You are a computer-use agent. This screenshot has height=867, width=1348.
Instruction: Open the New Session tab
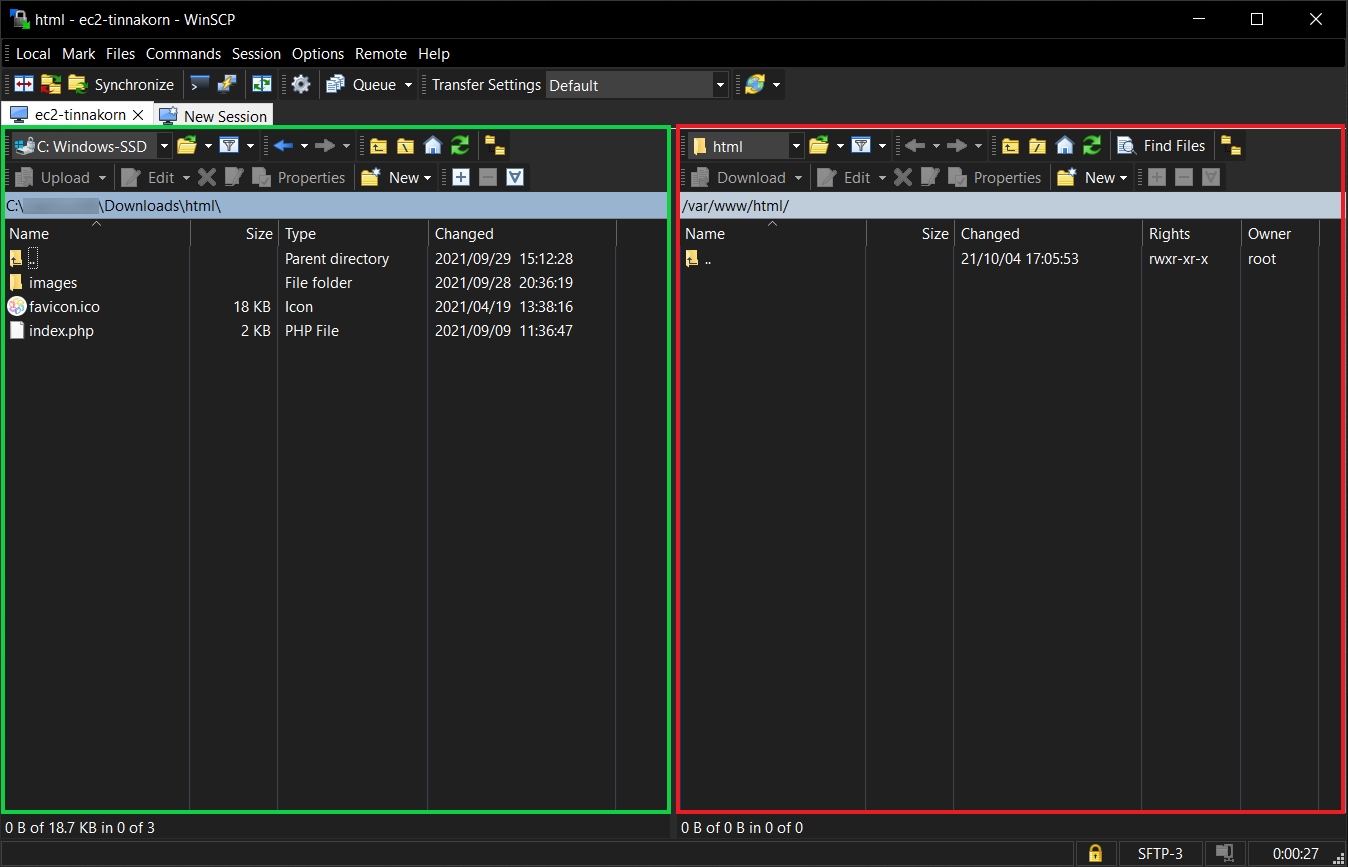[213, 116]
